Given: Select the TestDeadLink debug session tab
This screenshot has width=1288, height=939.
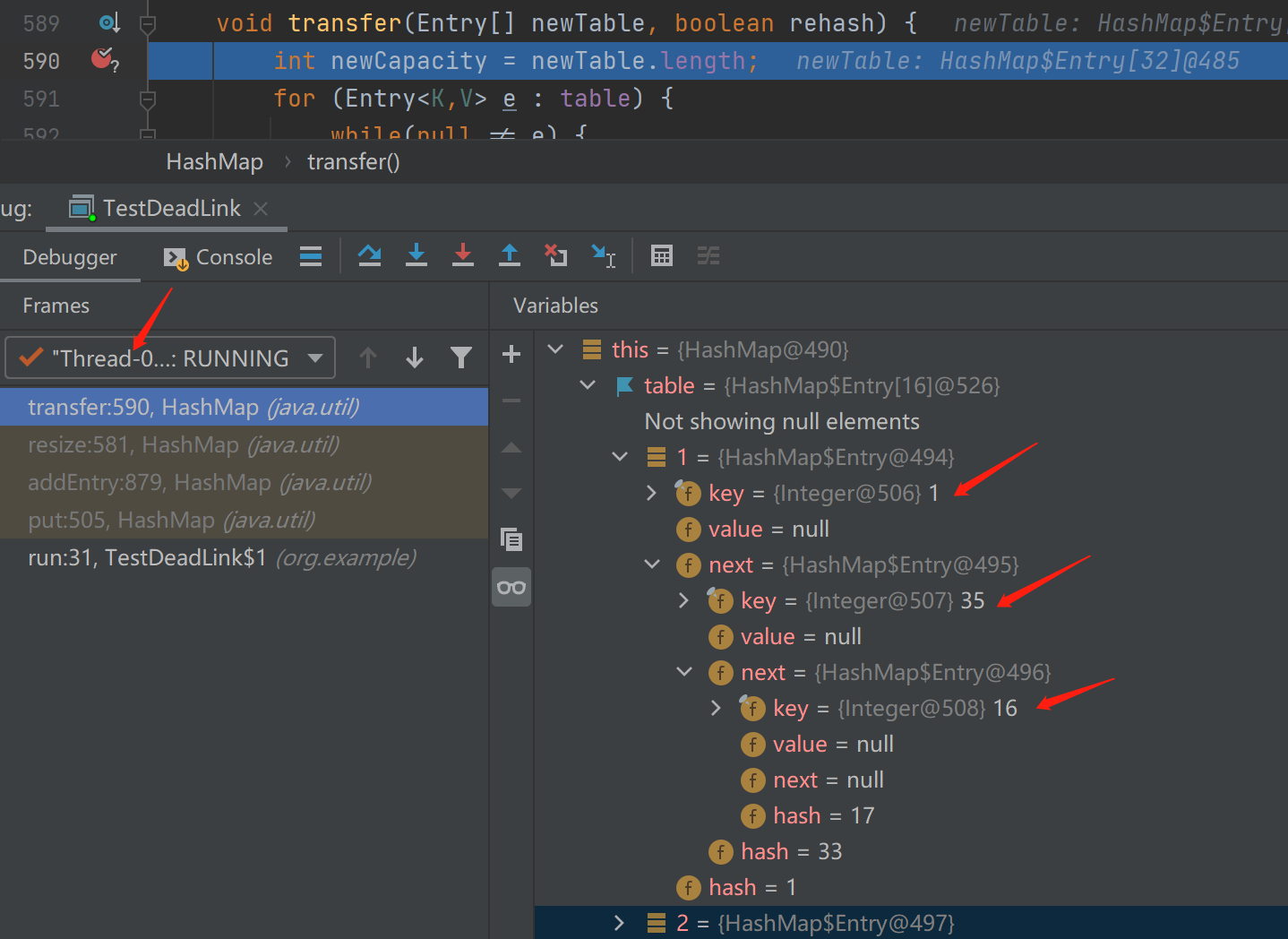Looking at the screenshot, I should [170, 209].
